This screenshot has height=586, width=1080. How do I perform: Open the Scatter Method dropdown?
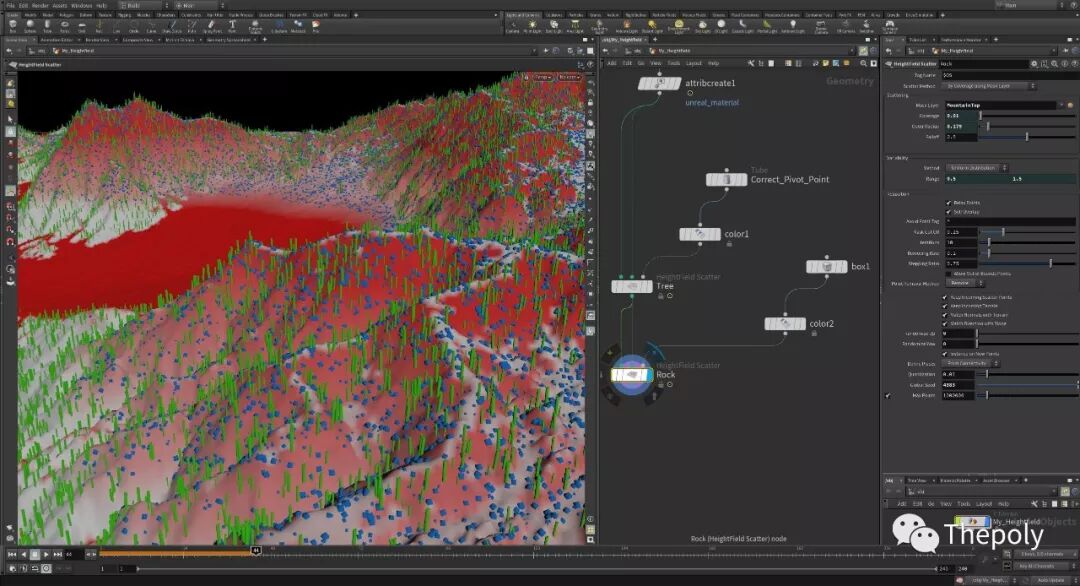point(990,86)
